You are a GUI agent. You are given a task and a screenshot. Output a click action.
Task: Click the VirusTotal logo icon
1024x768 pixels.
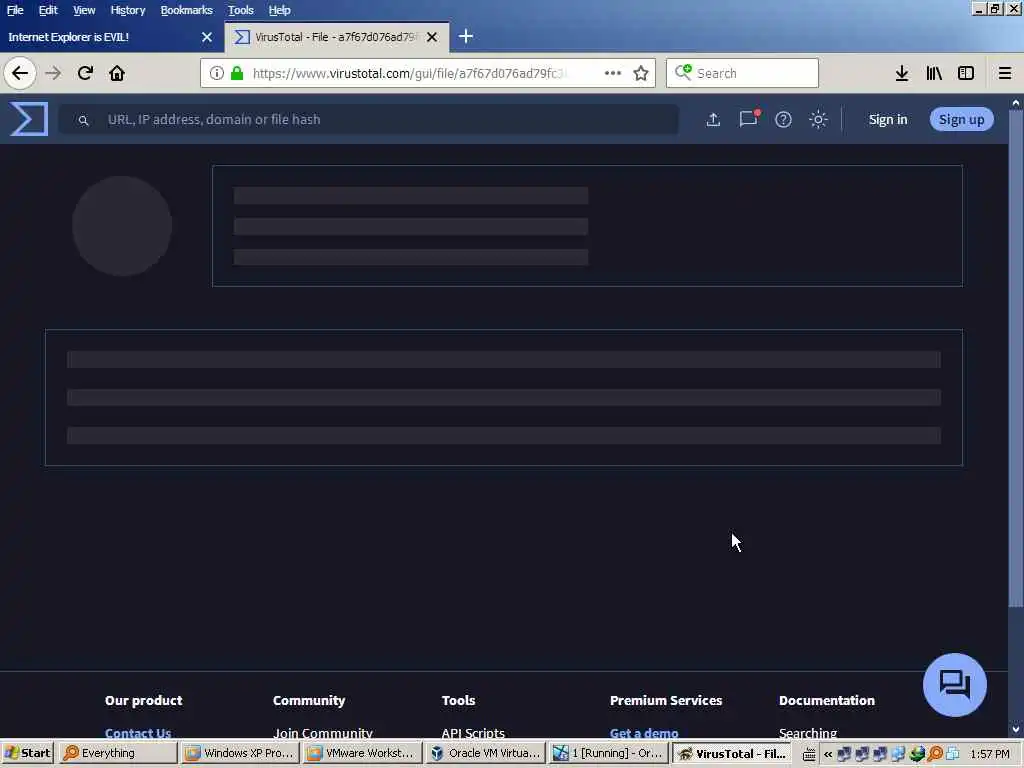click(x=29, y=119)
